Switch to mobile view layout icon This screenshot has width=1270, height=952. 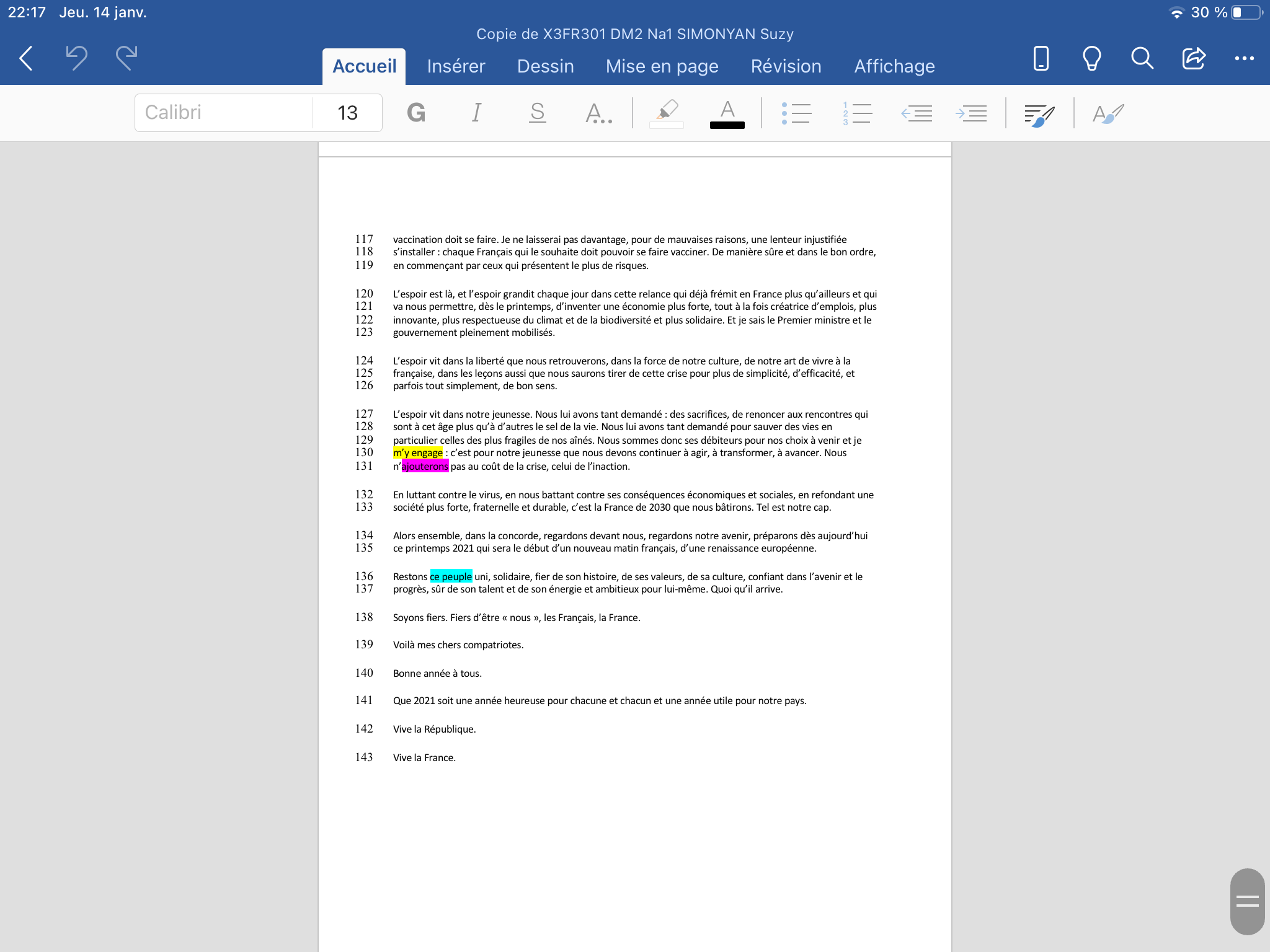pos(1041,58)
